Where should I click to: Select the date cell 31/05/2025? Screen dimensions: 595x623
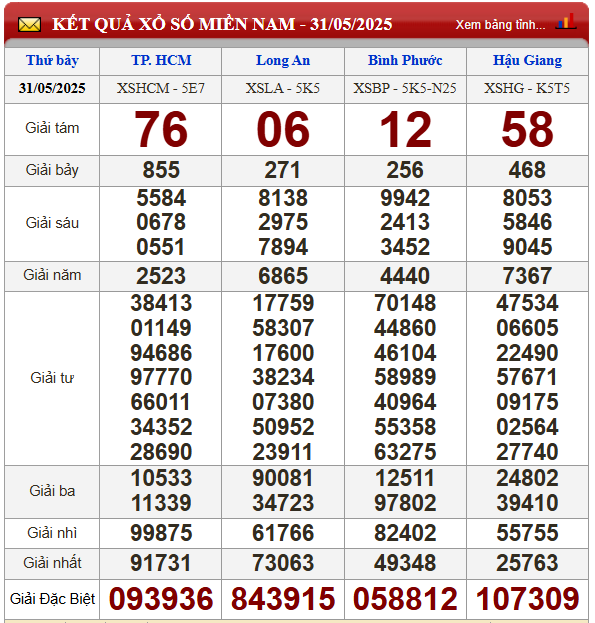tap(52, 88)
